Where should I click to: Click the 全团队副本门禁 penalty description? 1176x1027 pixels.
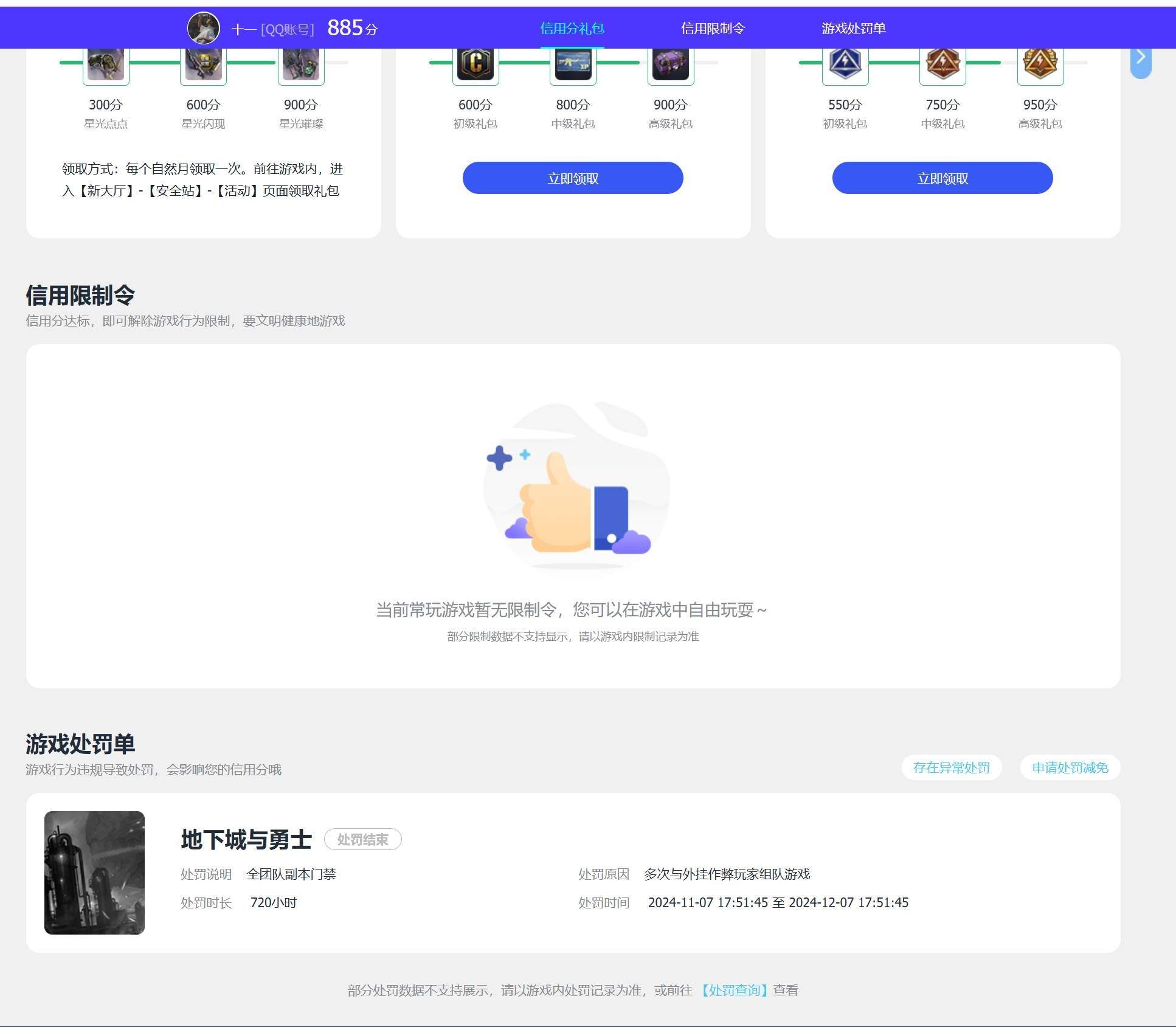291,874
